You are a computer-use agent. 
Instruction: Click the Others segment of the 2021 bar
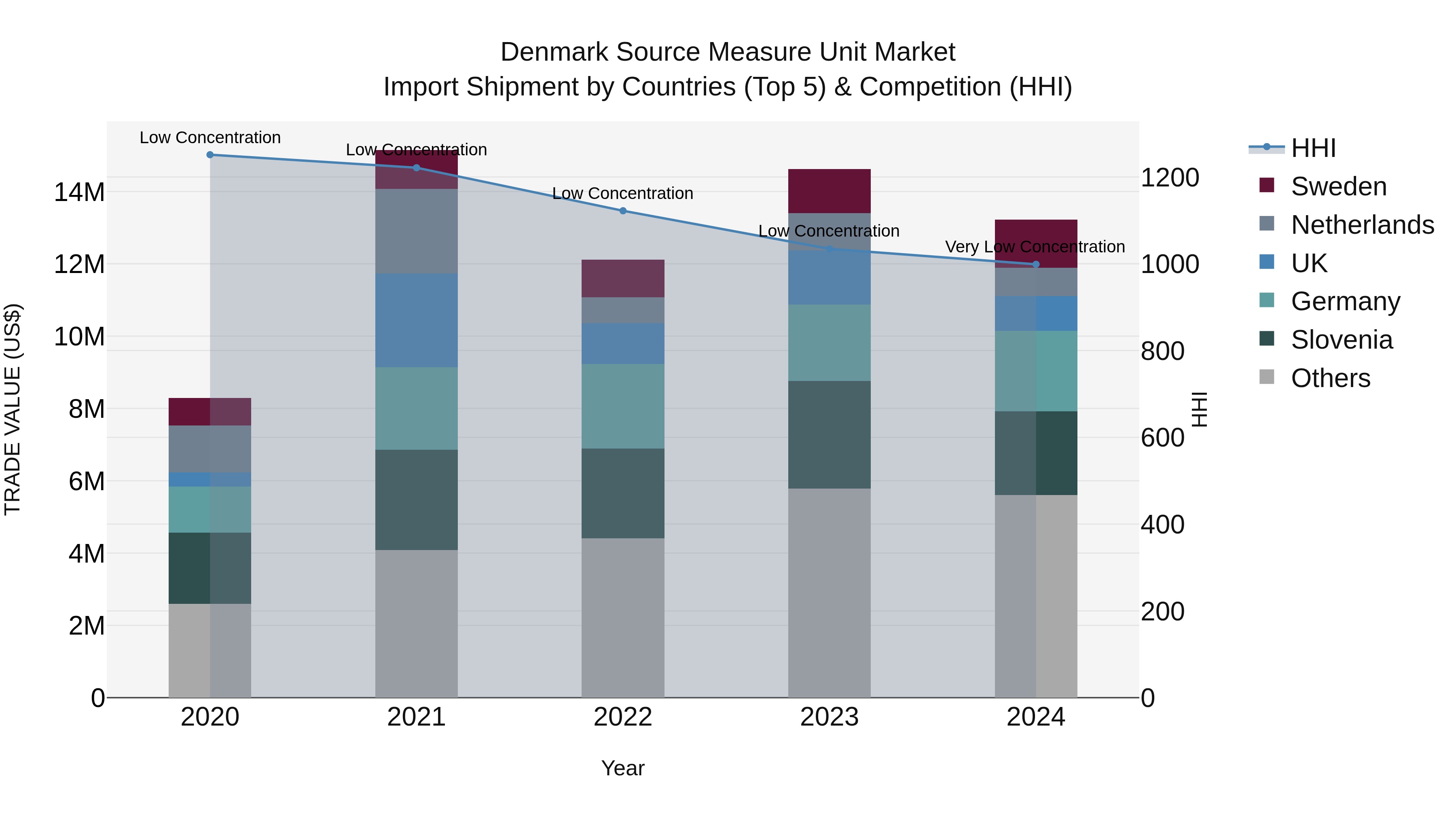[417, 624]
